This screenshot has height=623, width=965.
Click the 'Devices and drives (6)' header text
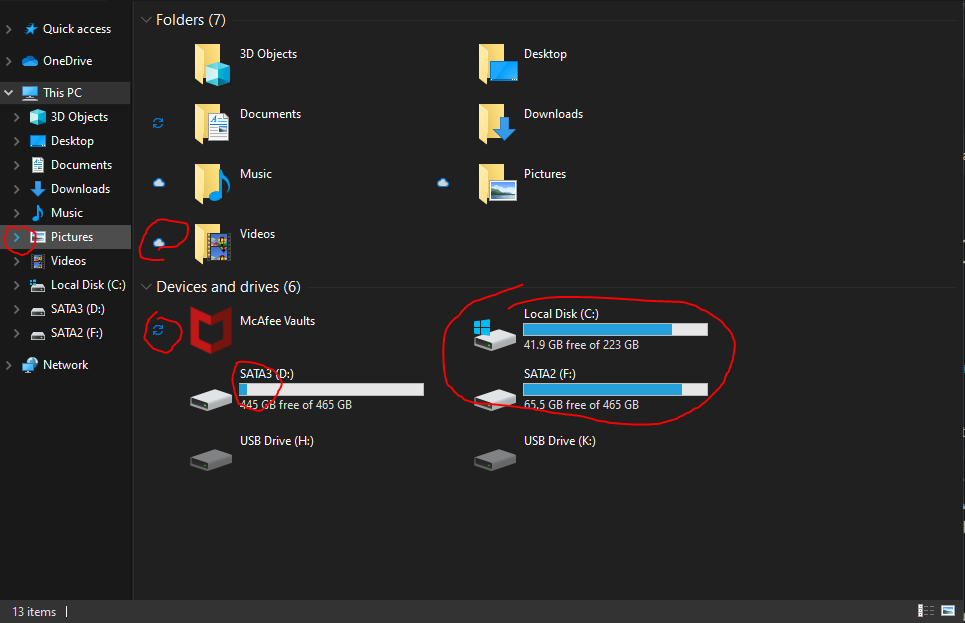click(x=228, y=287)
